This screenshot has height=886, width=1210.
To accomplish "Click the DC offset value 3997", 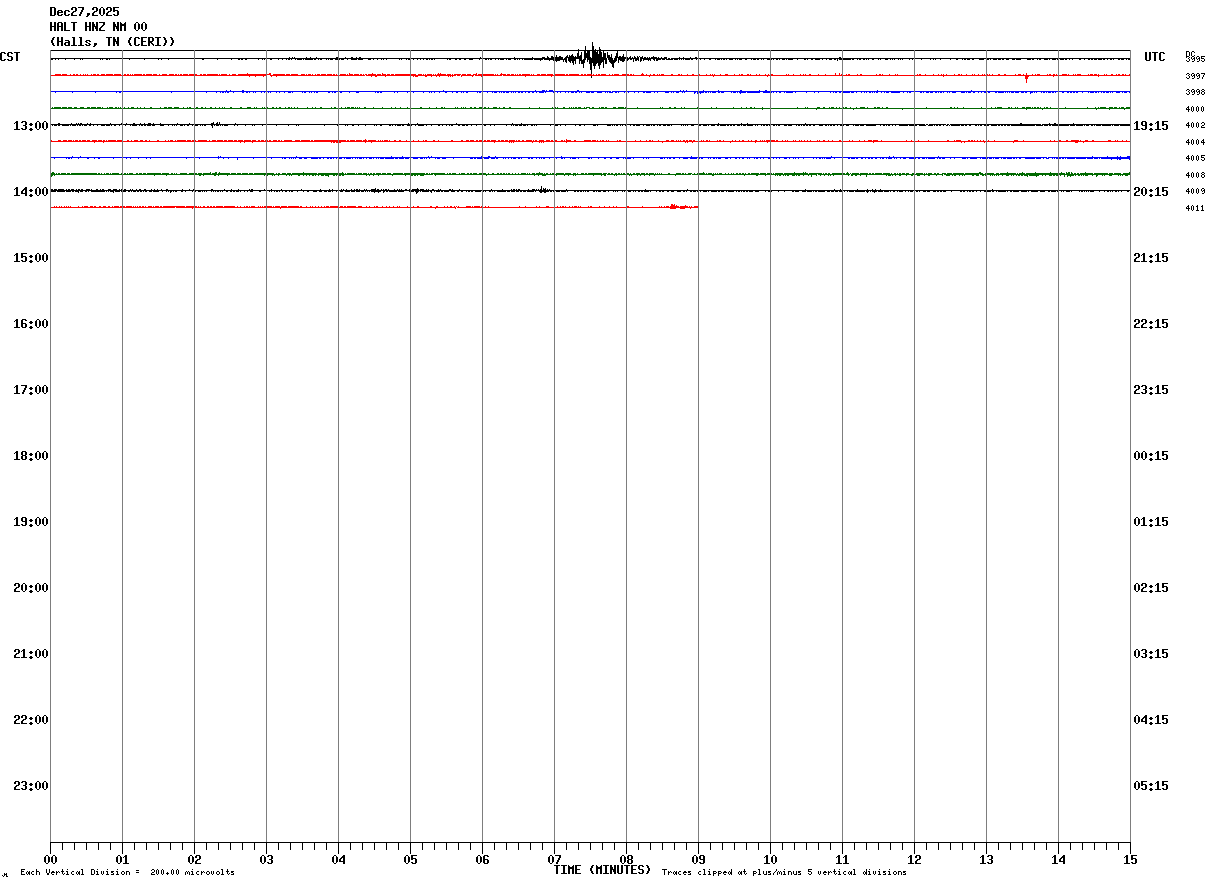I will click(x=1195, y=76).
